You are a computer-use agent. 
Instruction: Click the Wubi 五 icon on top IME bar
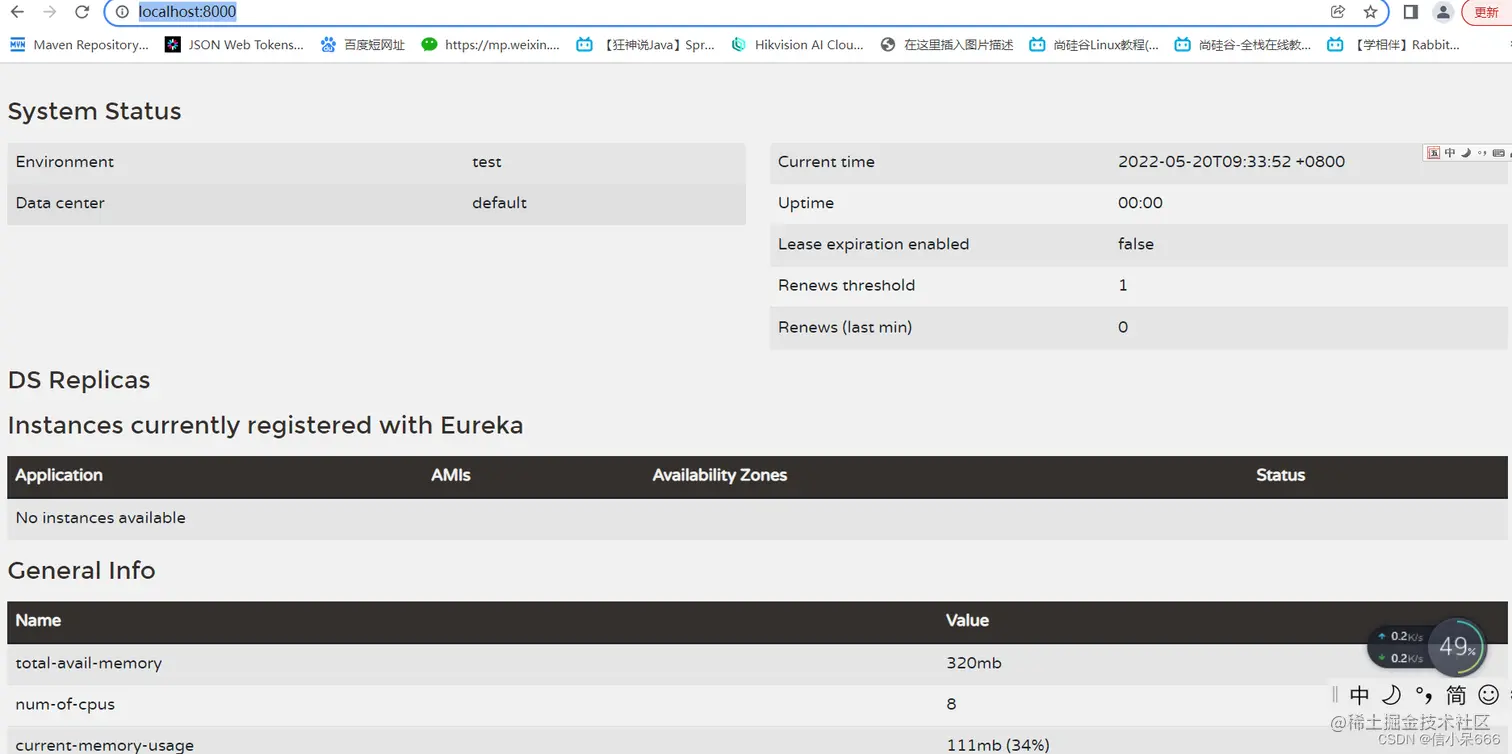point(1433,152)
